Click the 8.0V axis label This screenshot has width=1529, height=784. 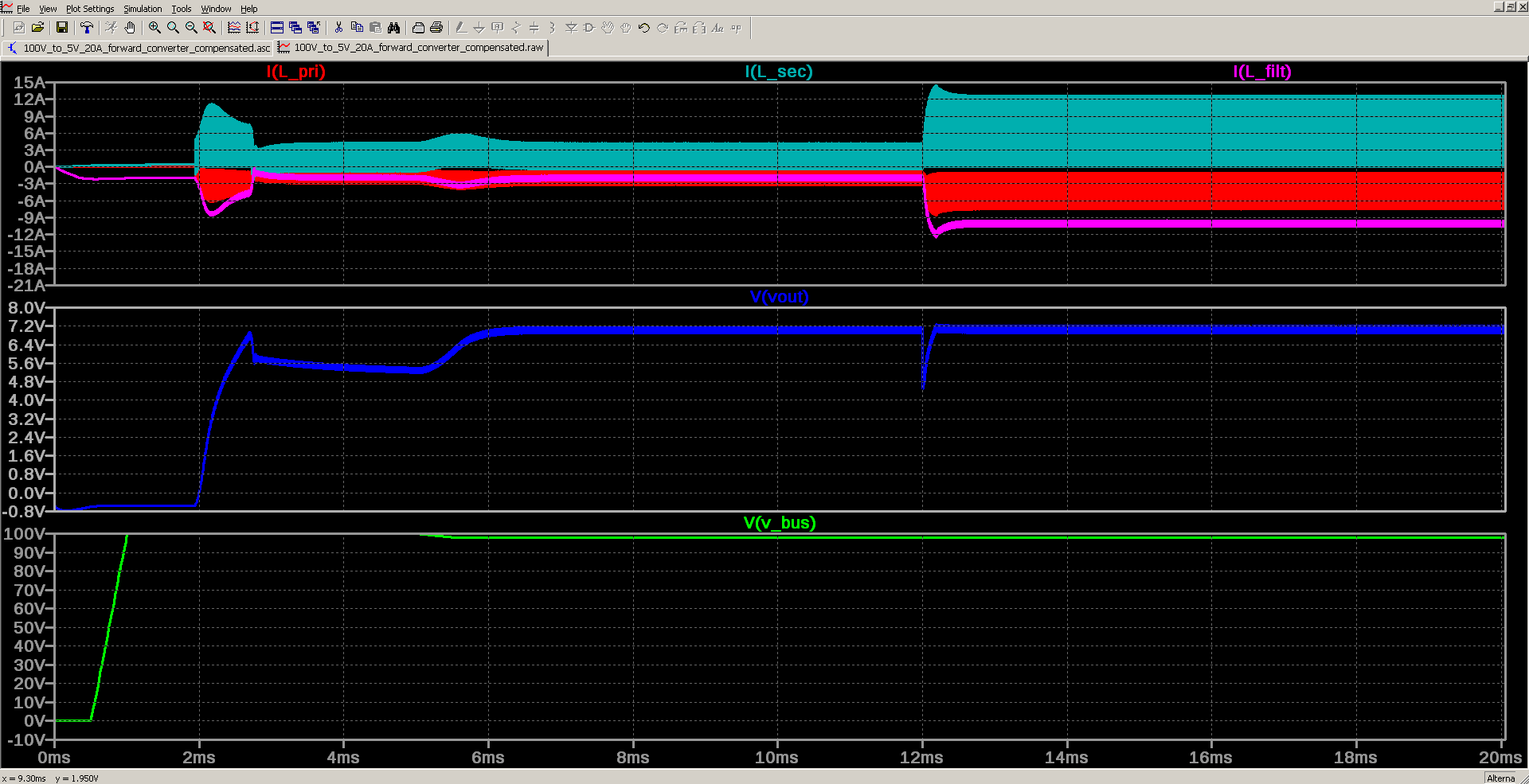[26, 308]
